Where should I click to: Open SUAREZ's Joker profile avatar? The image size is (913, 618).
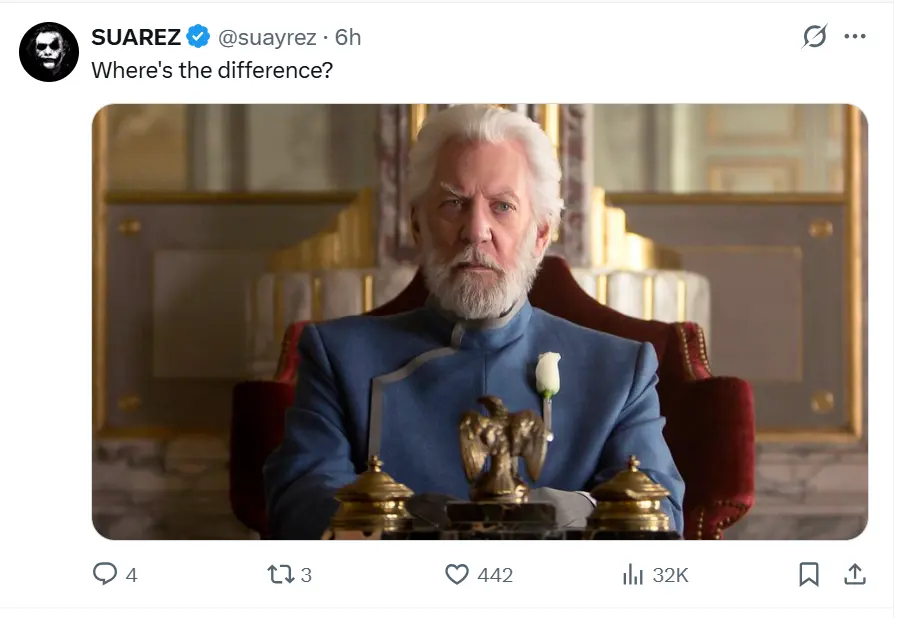coord(49,52)
